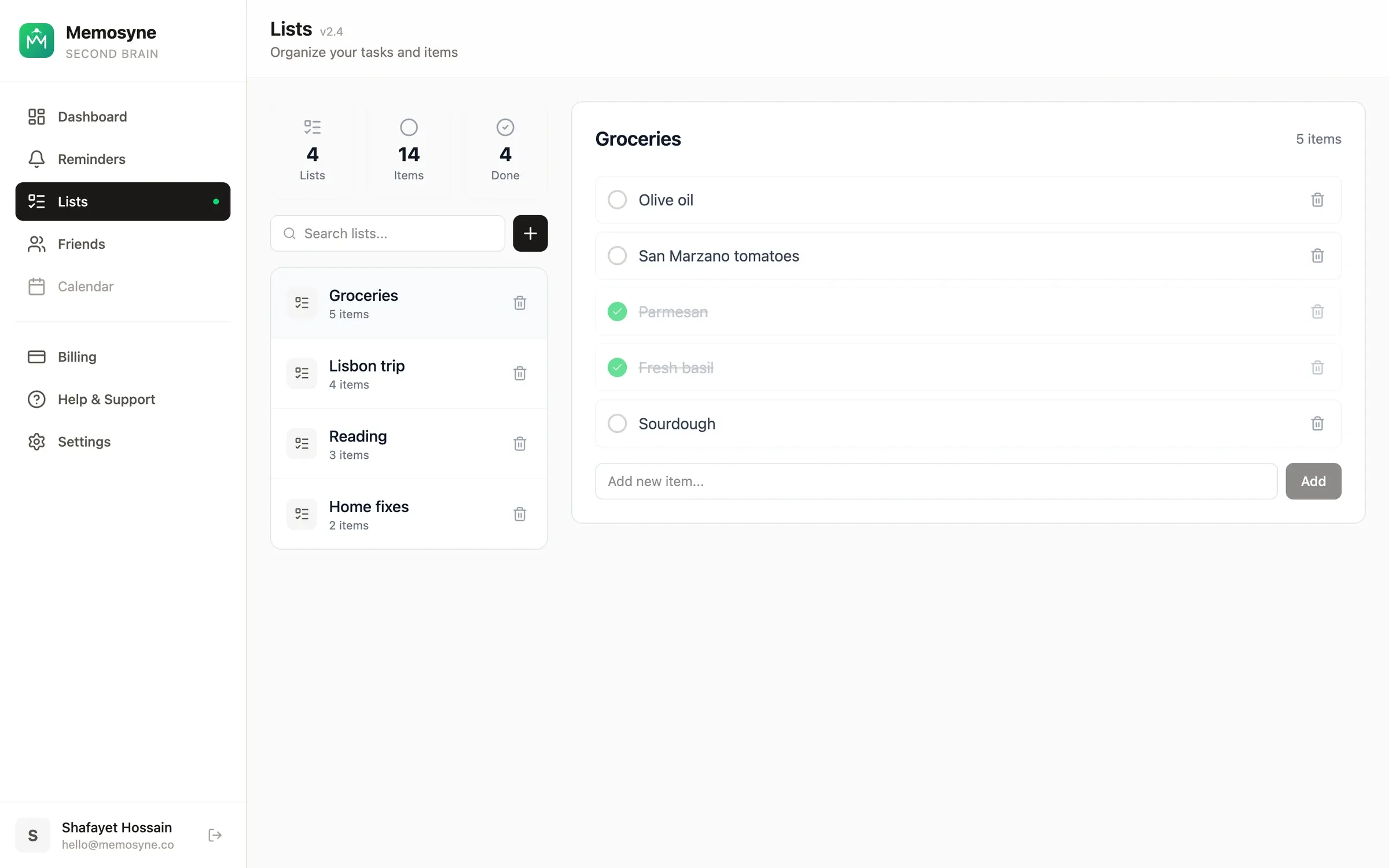This screenshot has height=868, width=1389.
Task: Open the Friends section
Action: [123, 244]
